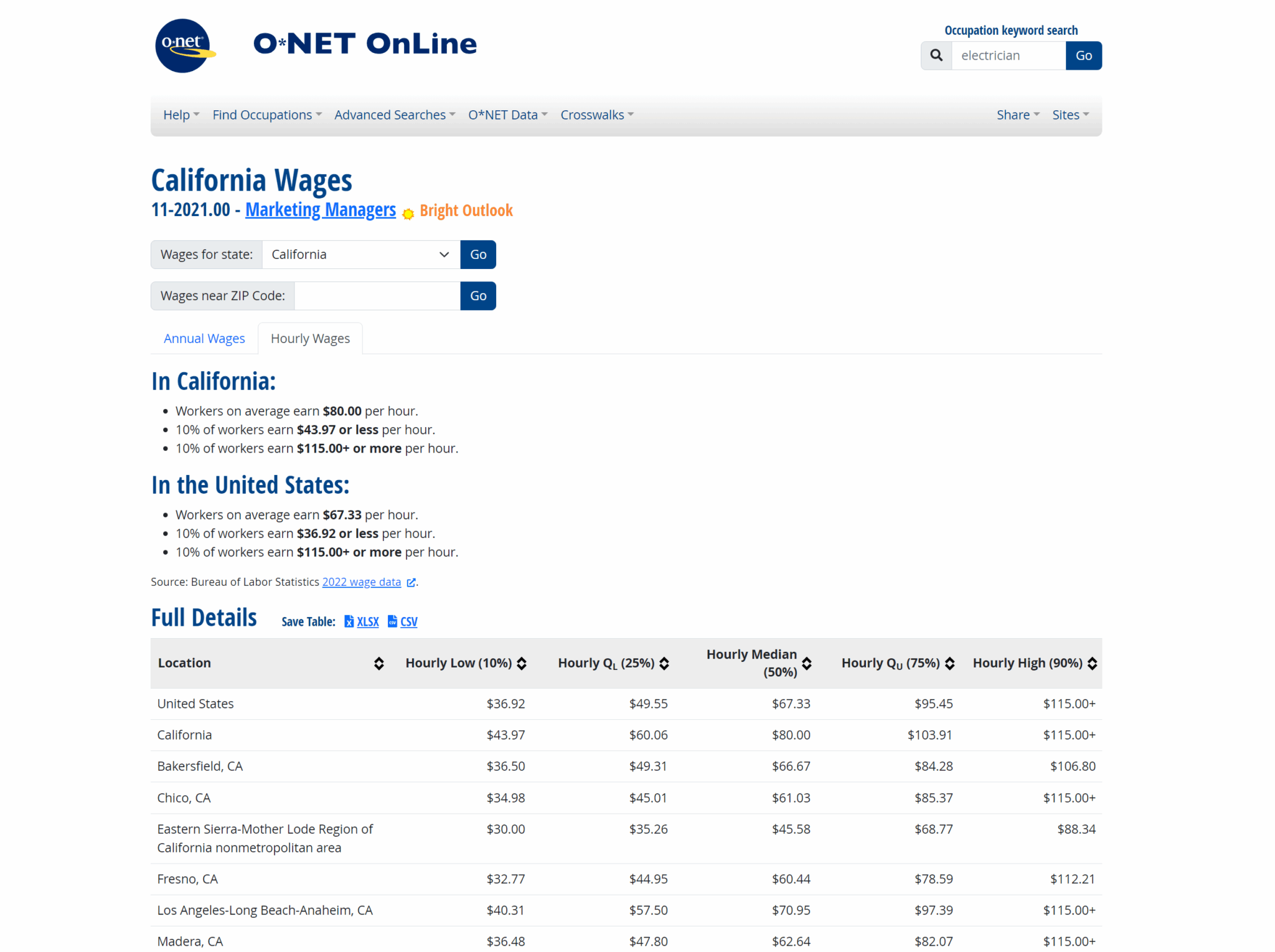This screenshot has width=1275, height=952.
Task: Click the XLSX file icon
Action: 349,621
